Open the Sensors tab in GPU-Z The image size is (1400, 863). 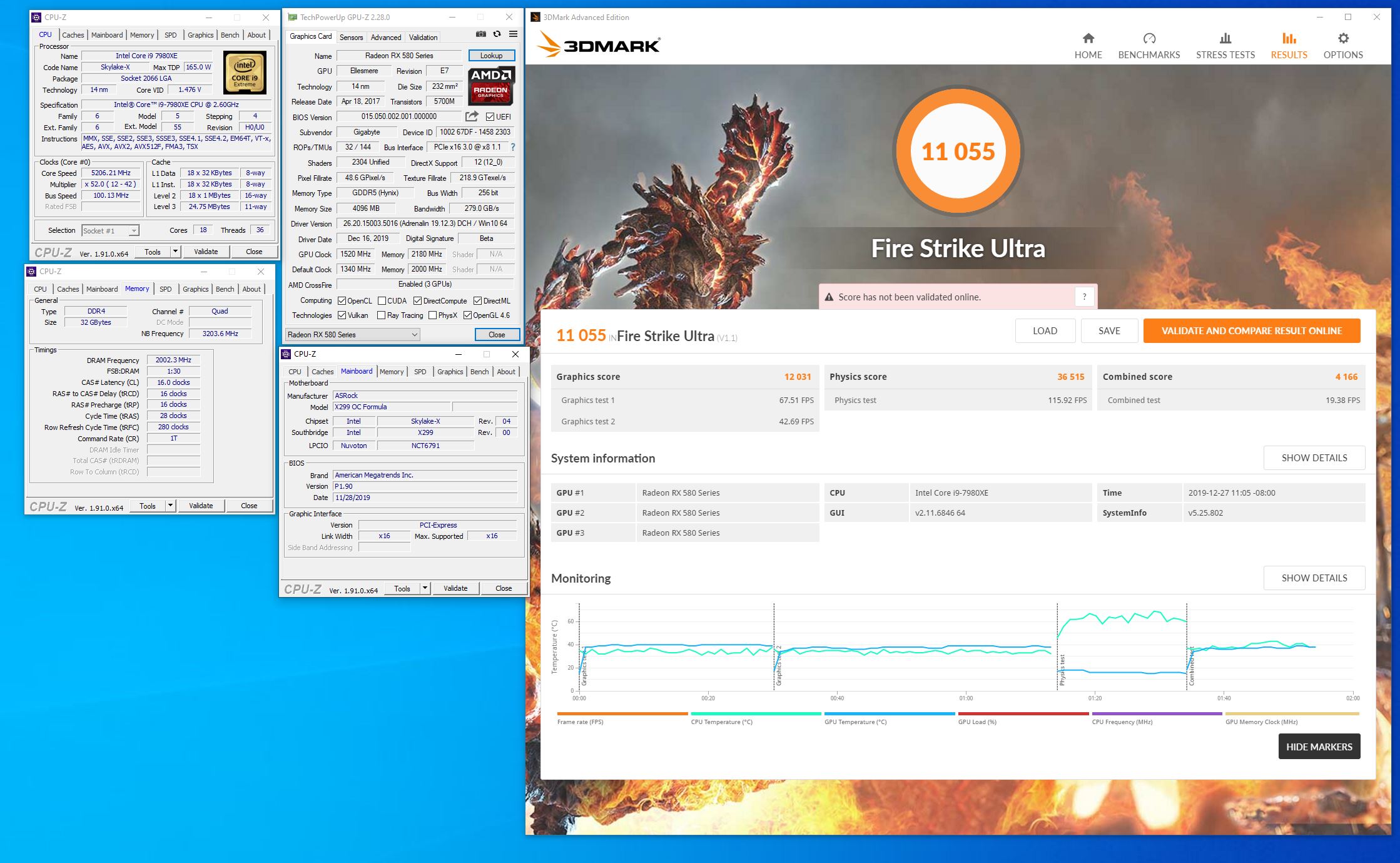tap(351, 38)
